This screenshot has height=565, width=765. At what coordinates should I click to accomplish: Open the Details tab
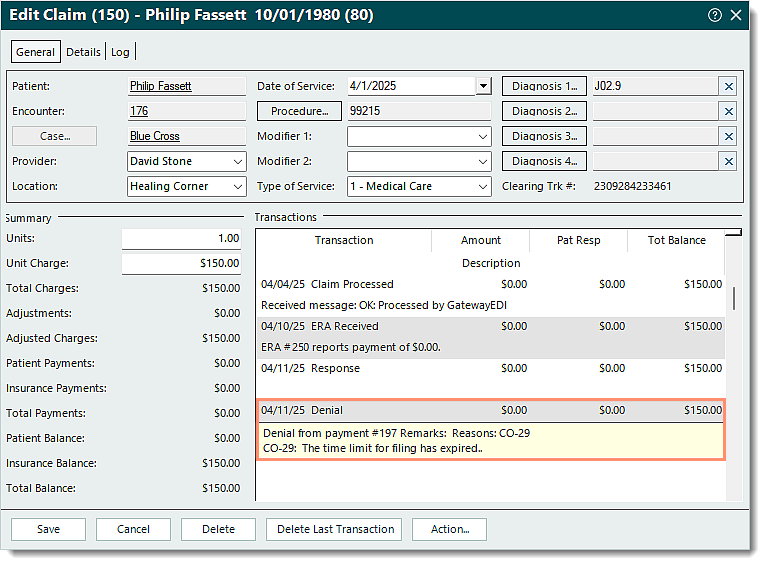tap(83, 52)
